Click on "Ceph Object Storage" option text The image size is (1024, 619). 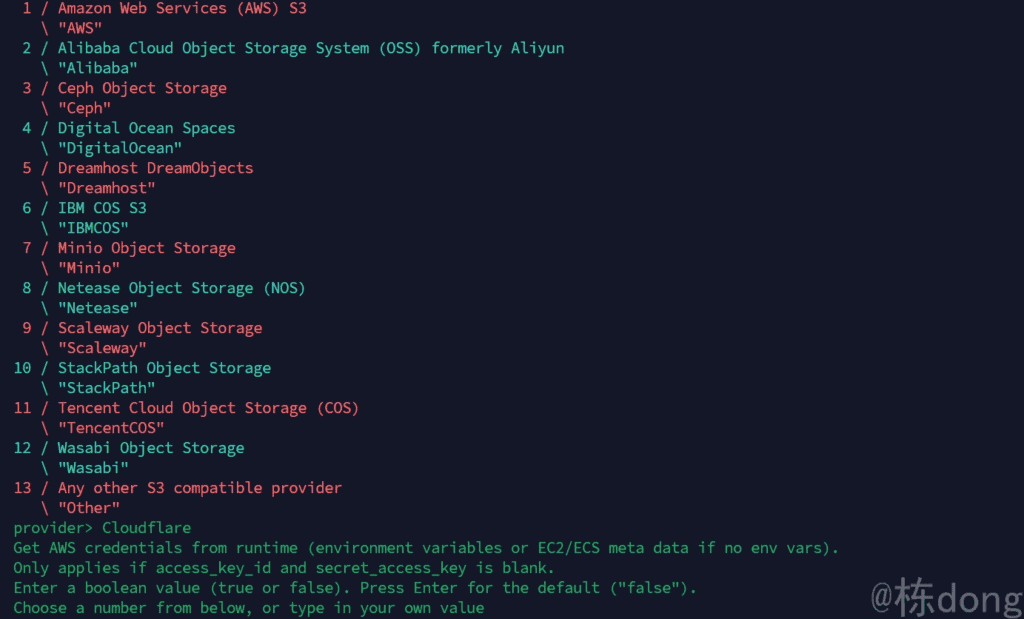click(142, 88)
